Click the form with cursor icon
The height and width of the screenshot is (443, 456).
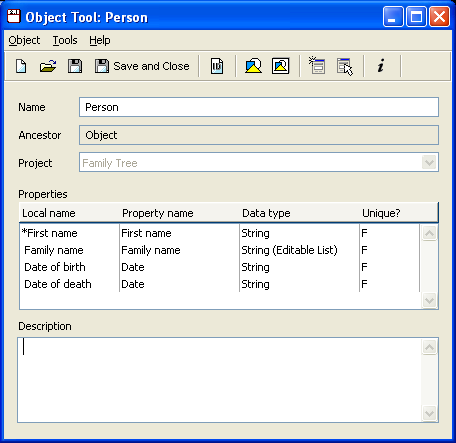(x=345, y=66)
